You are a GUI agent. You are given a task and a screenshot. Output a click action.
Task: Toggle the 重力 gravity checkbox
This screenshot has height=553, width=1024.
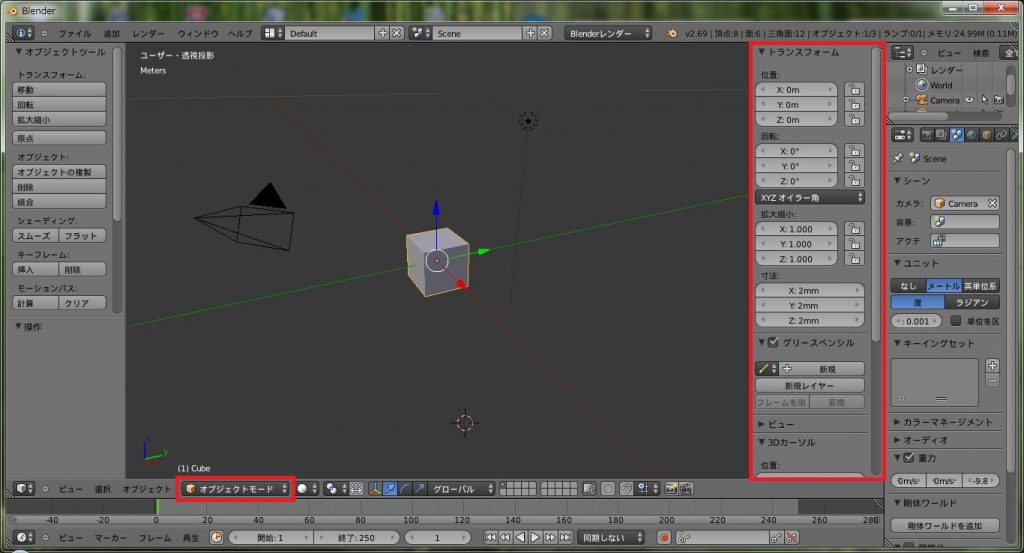[908, 458]
